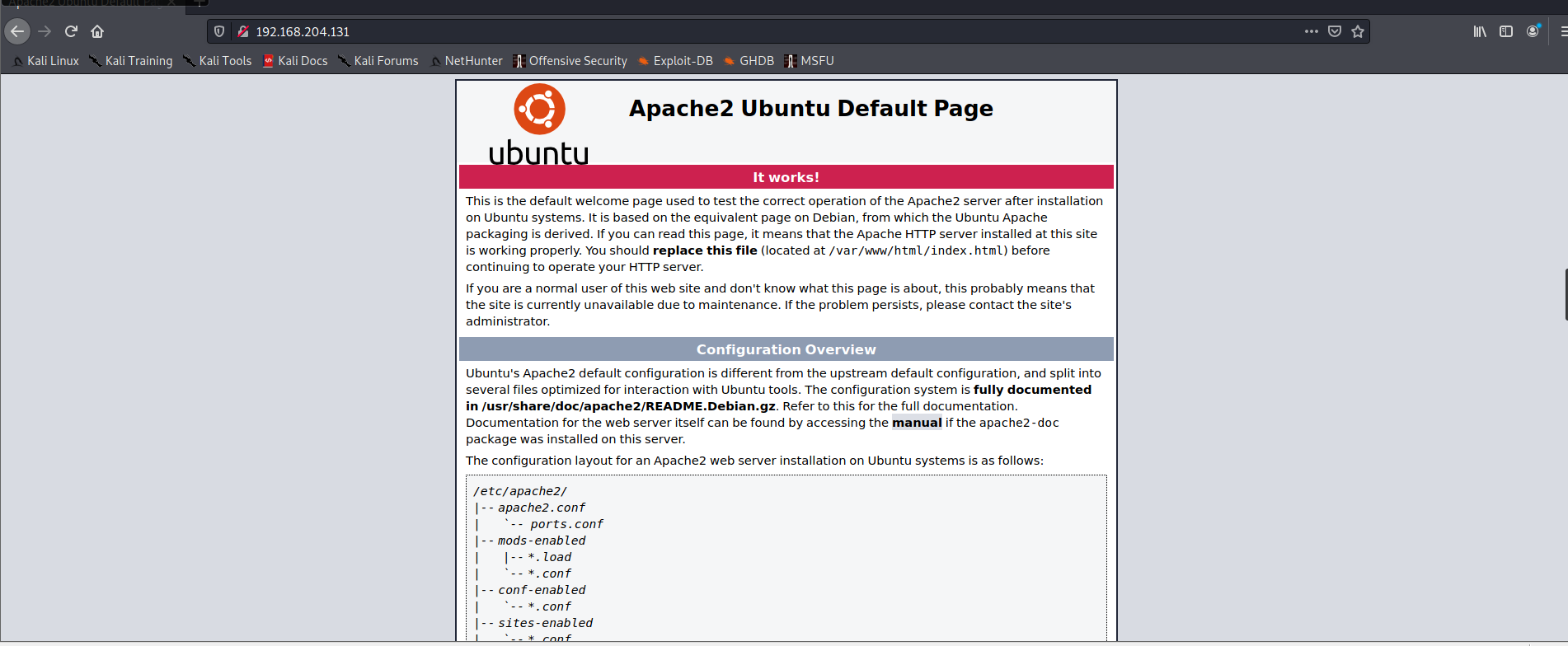Go back using the back arrow

[x=17, y=31]
